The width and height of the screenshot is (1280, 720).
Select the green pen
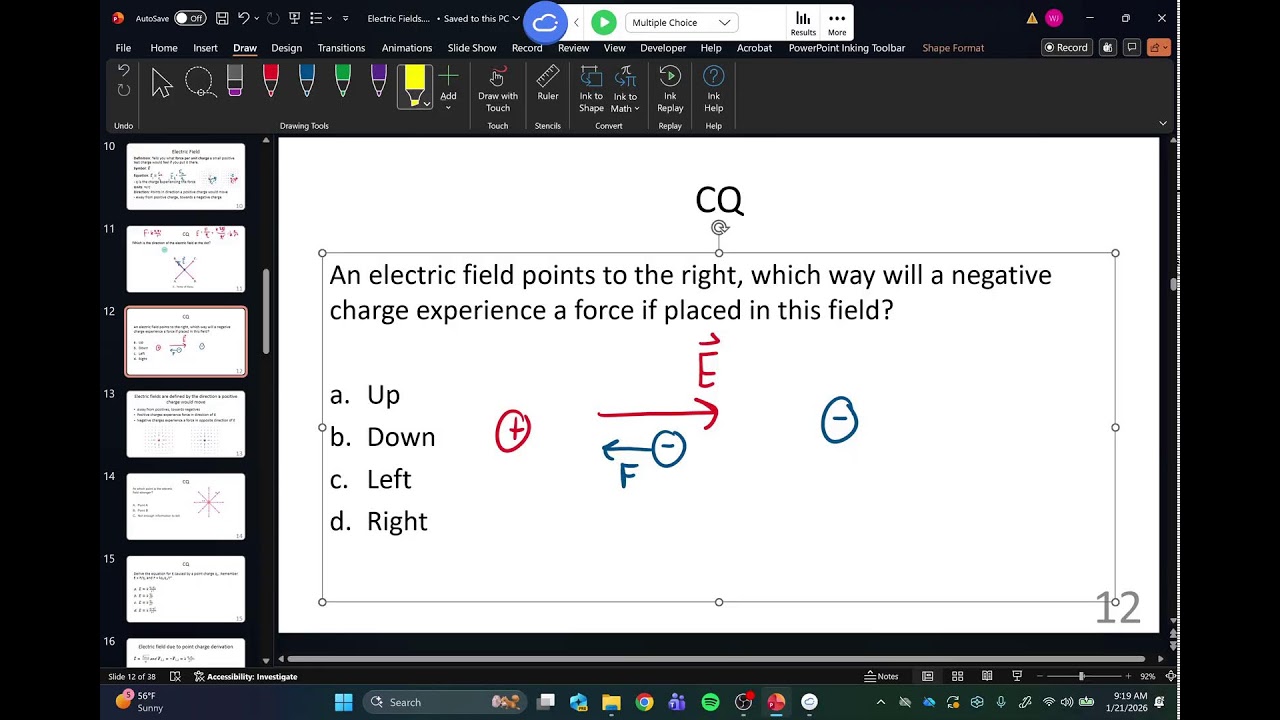(343, 82)
